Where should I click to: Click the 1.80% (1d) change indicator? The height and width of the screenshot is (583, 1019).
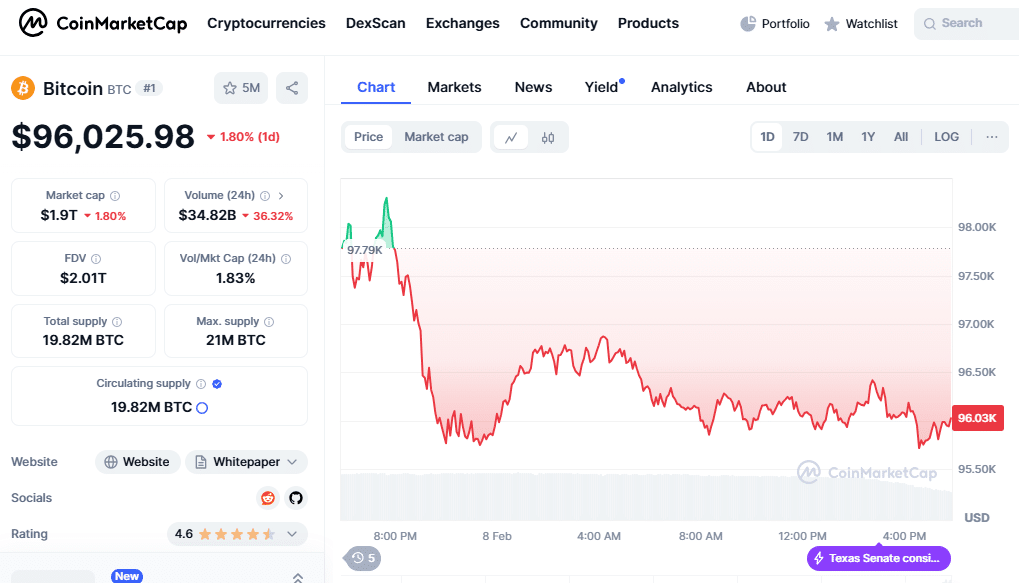click(x=243, y=137)
